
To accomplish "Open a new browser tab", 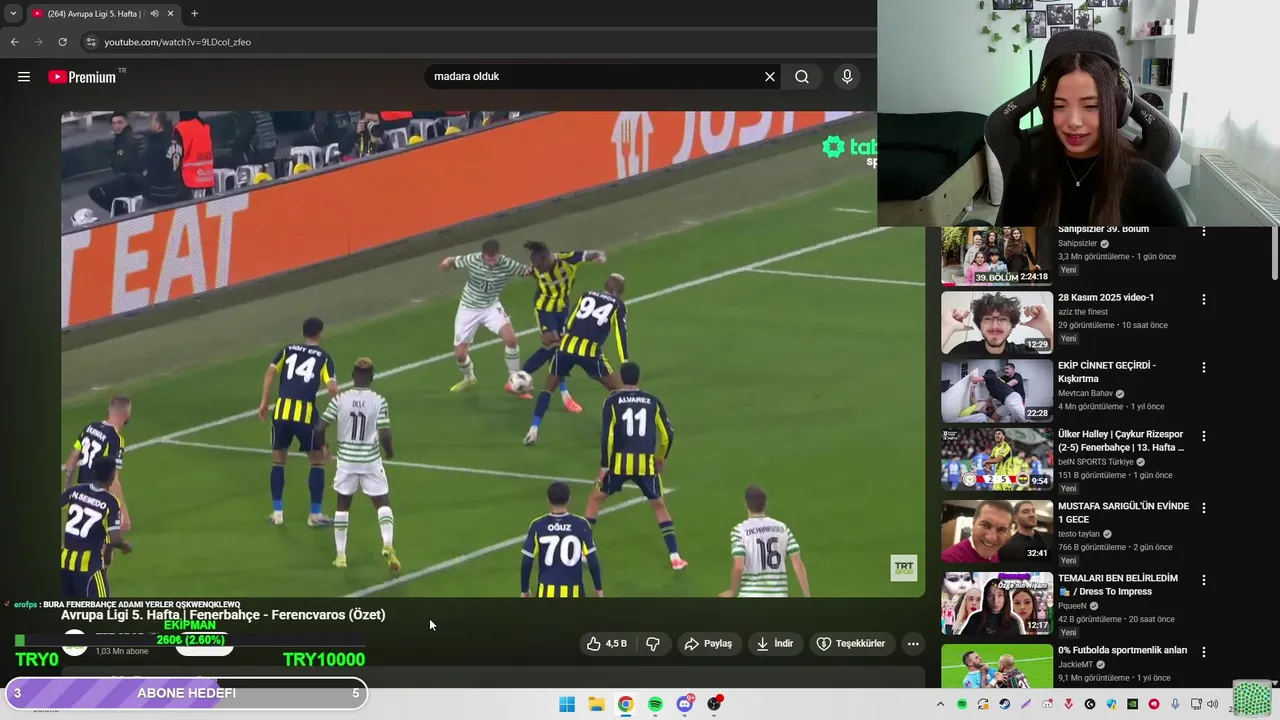I will [x=194, y=13].
